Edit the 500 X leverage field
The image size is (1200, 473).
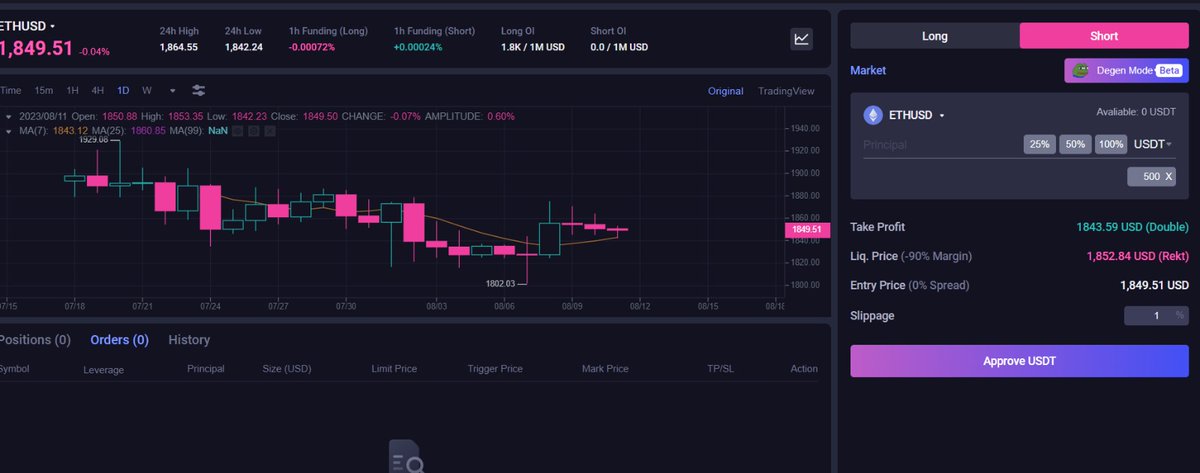click(1152, 177)
